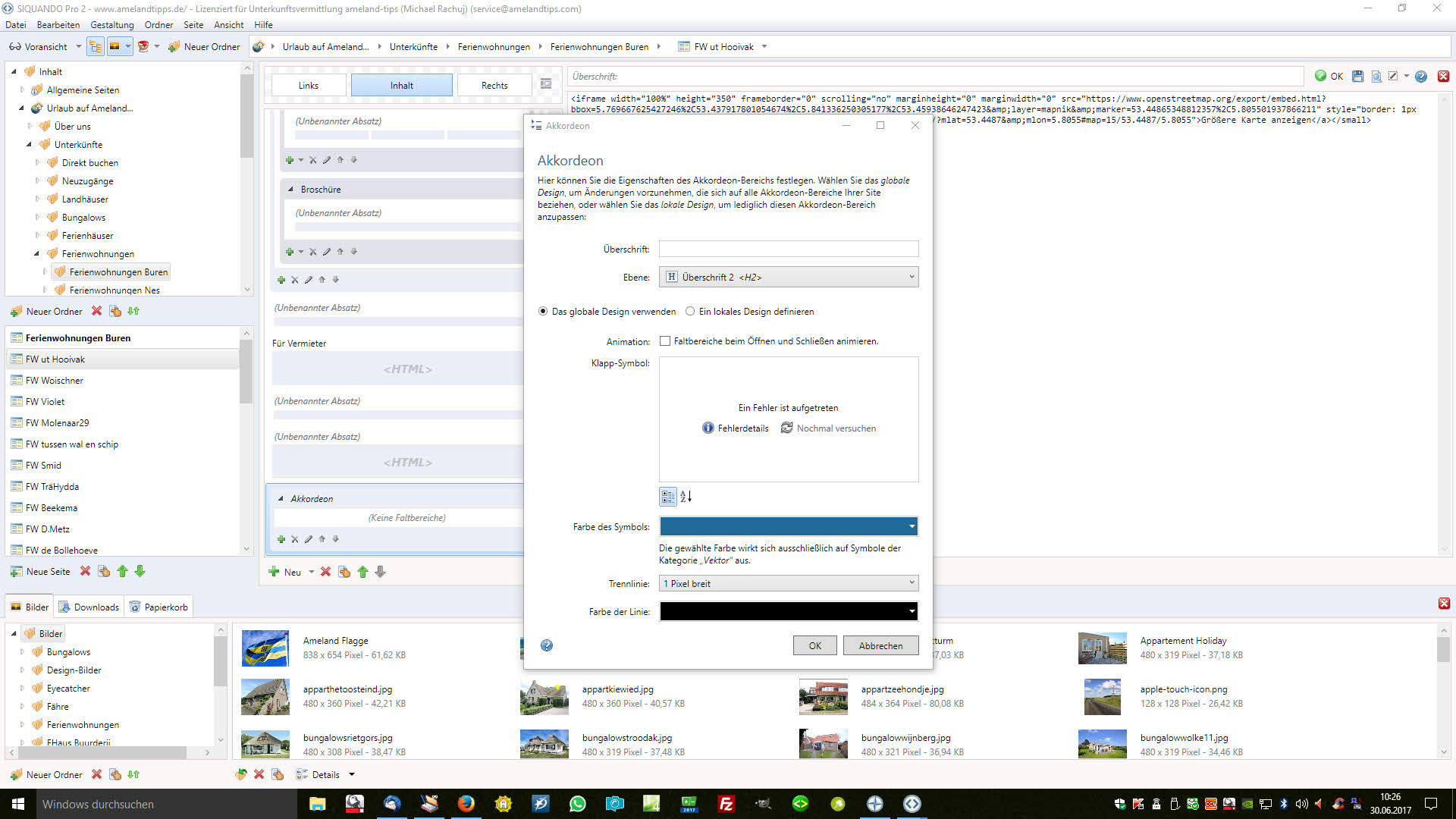
Task: Open the Trennlinie width dropdown
Action: tap(788, 584)
